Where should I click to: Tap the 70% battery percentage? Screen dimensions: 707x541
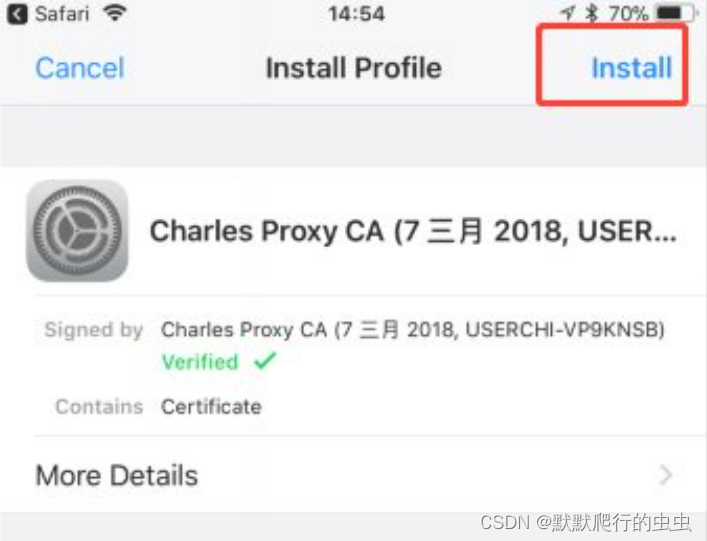pos(628,14)
